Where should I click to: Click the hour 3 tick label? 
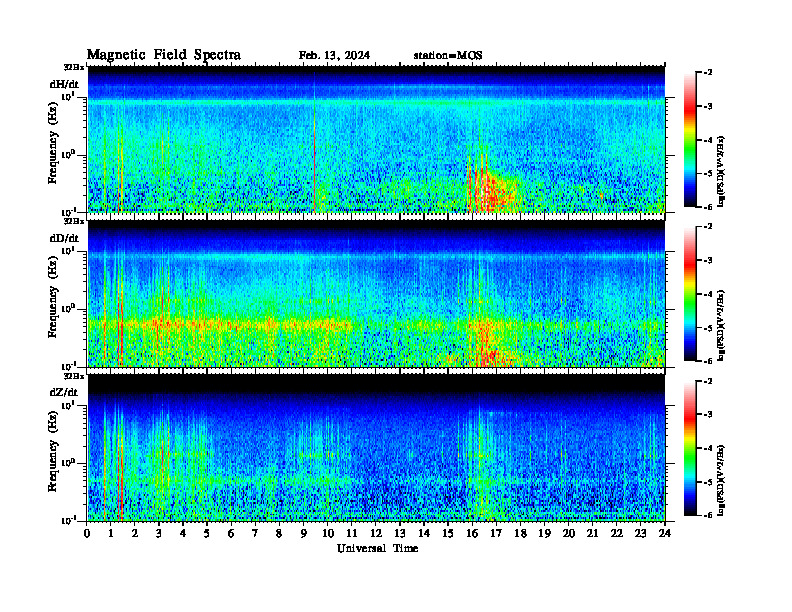click(159, 533)
